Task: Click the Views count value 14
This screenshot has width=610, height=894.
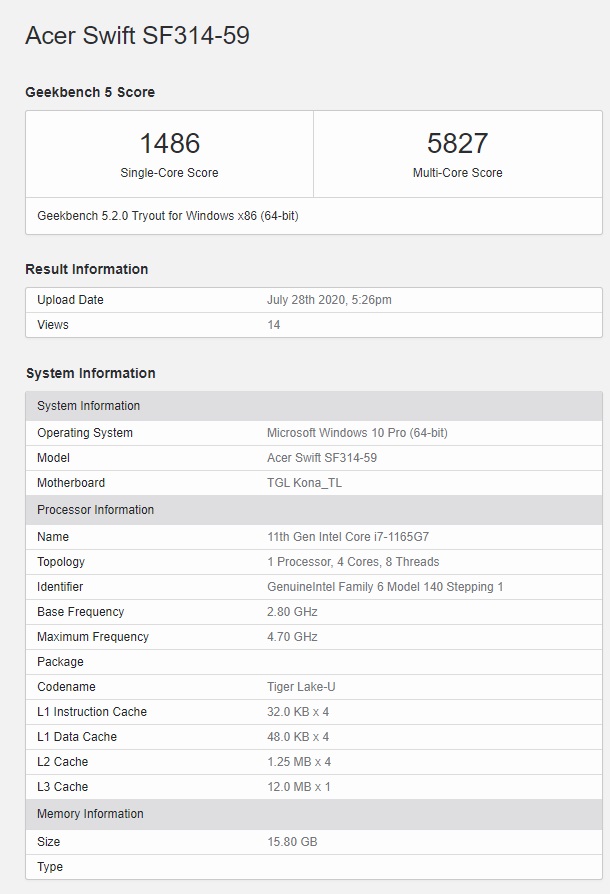Action: [274, 325]
